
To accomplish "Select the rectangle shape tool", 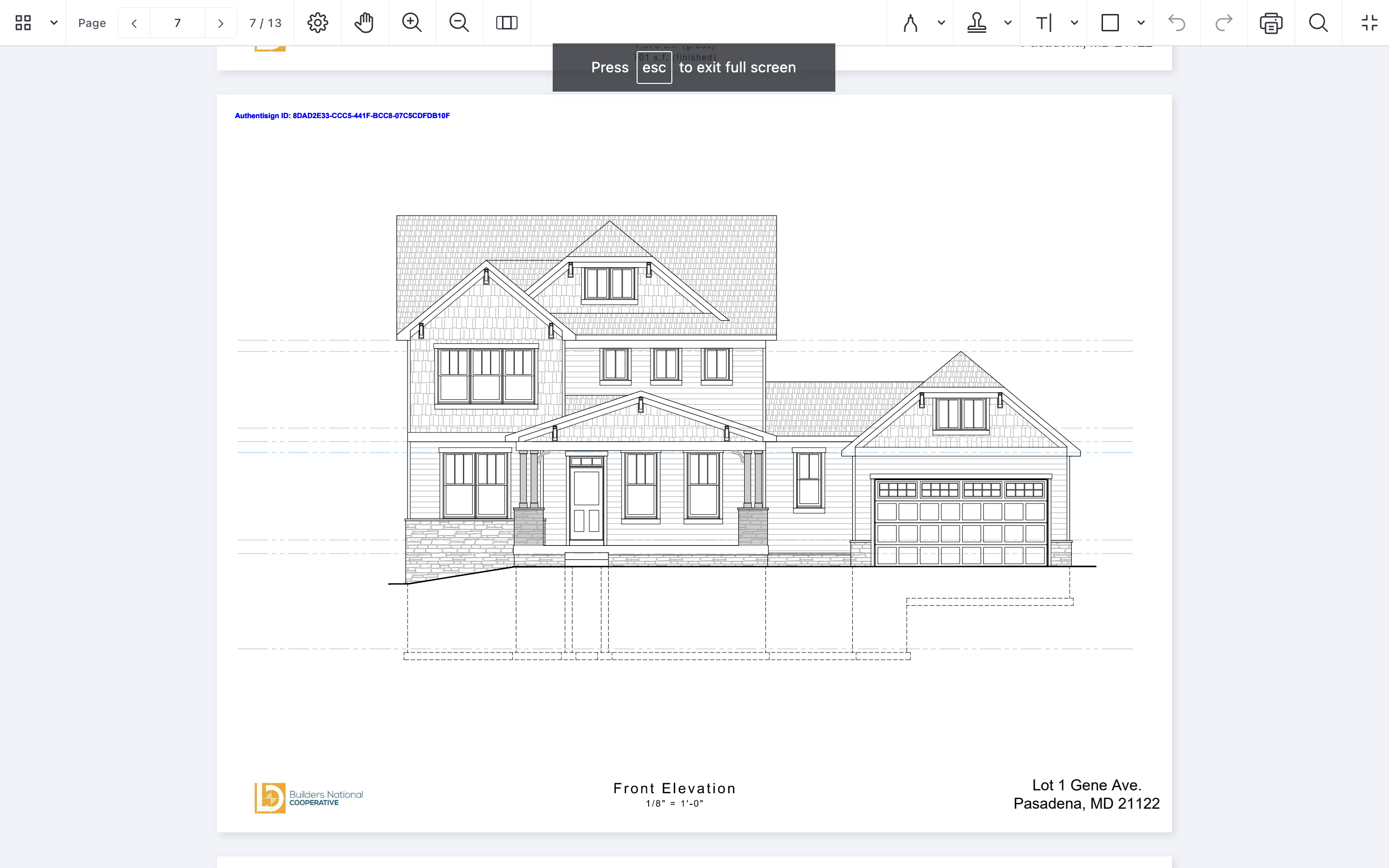I will coord(1110,23).
